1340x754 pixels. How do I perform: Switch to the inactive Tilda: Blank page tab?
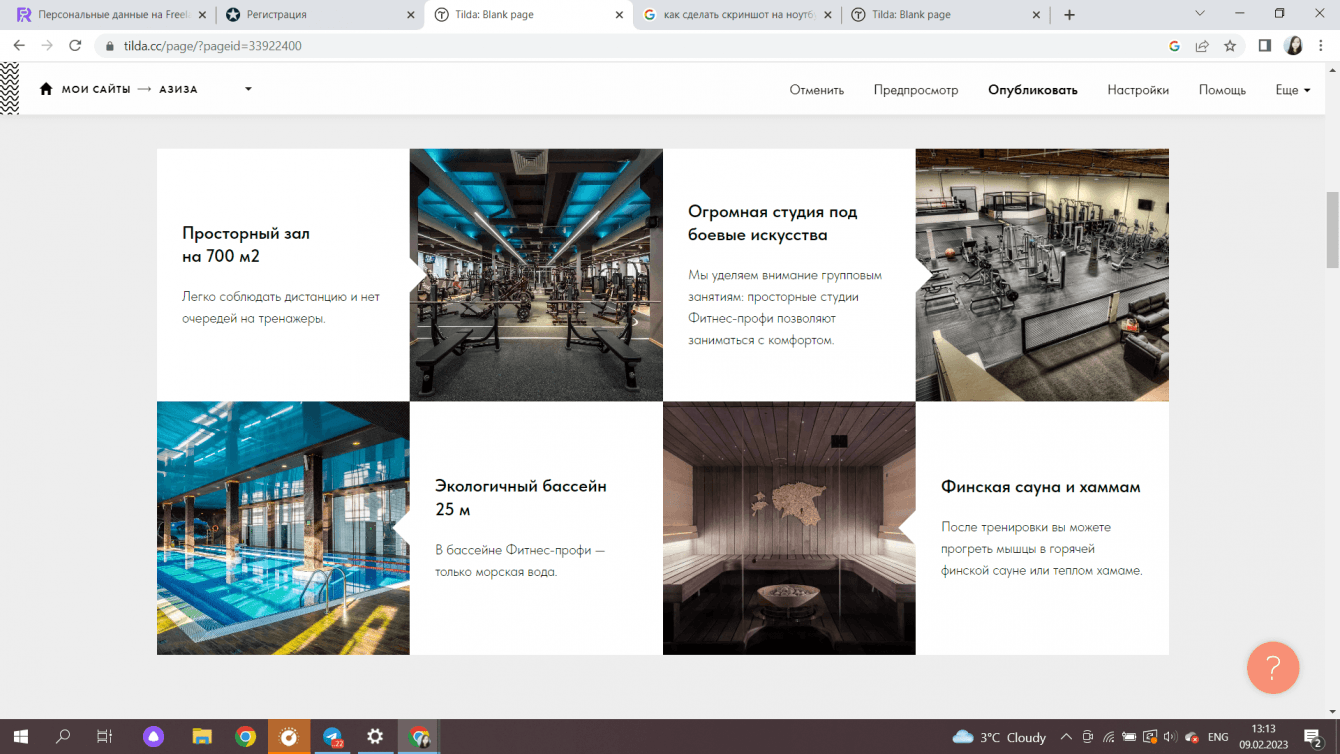(944, 15)
